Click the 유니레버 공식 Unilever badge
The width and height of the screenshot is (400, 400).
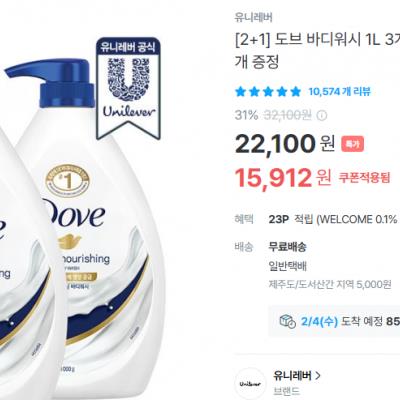point(128,88)
